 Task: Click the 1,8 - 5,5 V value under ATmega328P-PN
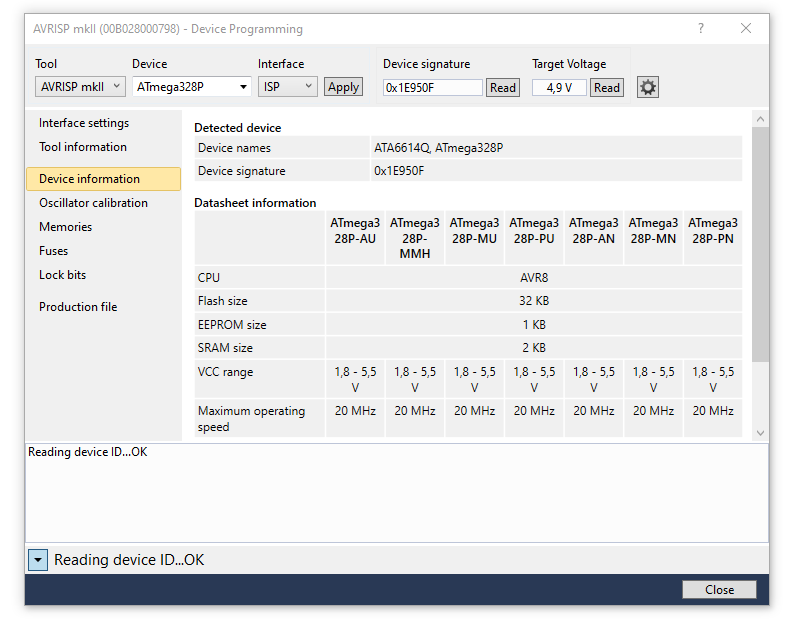(x=713, y=379)
